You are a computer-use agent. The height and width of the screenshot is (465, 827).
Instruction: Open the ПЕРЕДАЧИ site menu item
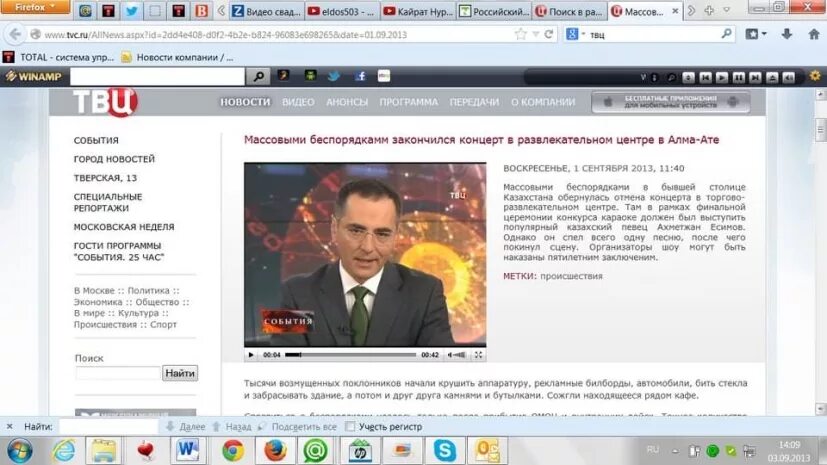[474, 102]
